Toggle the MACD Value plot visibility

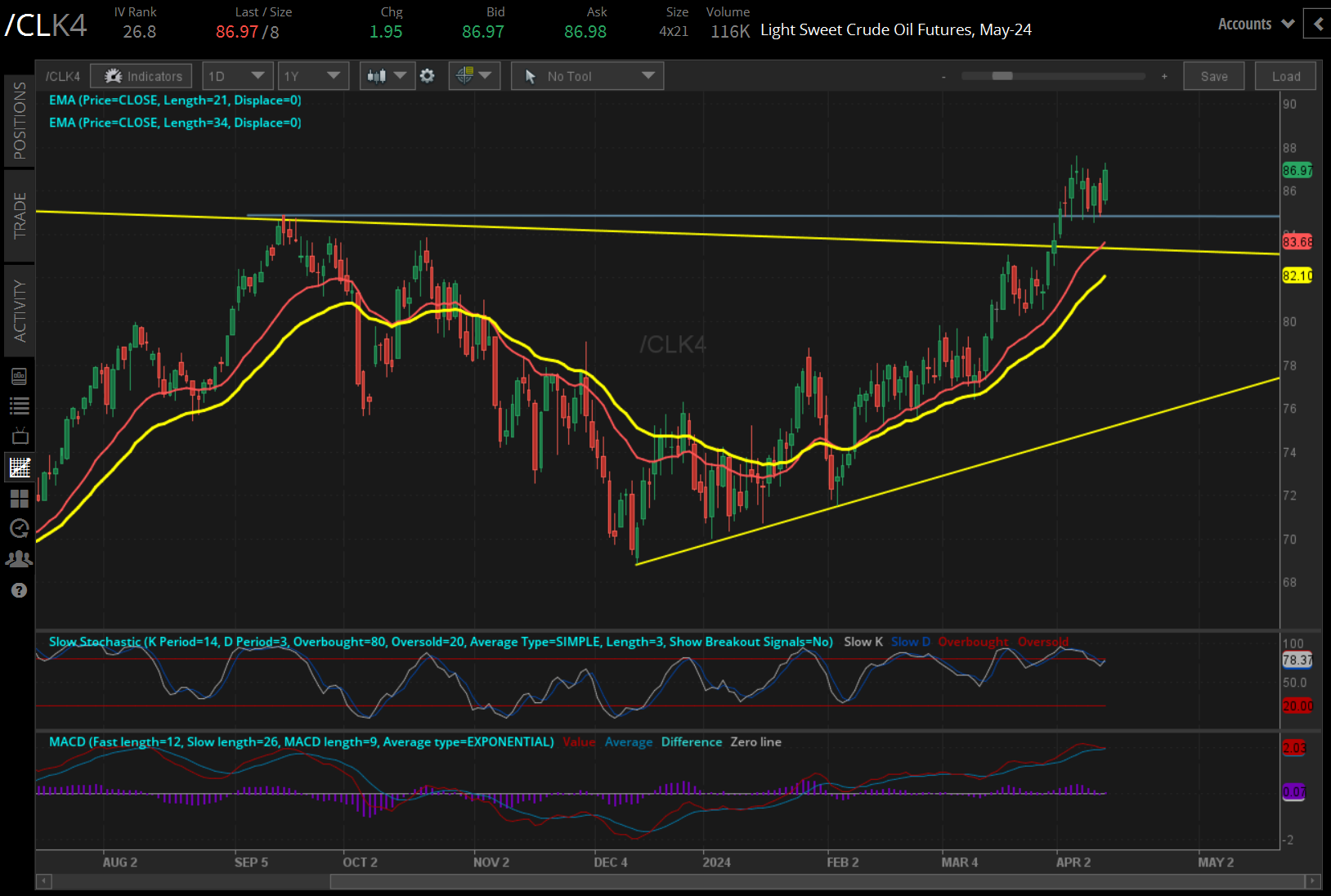tap(579, 741)
